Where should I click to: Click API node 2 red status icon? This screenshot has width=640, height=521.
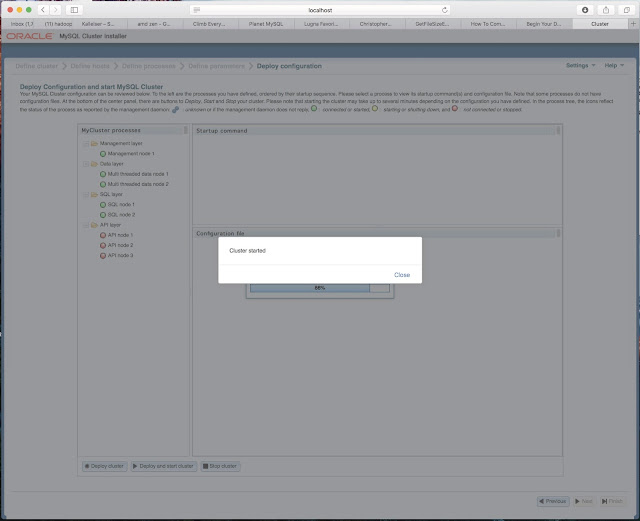pyautogui.click(x=103, y=245)
